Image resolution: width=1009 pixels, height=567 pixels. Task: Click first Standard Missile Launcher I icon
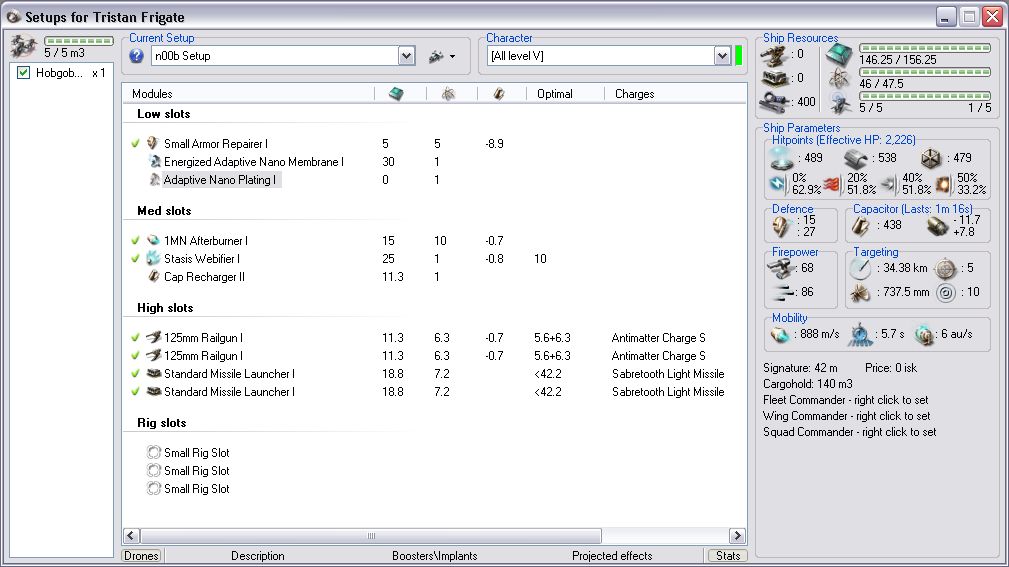tap(153, 373)
